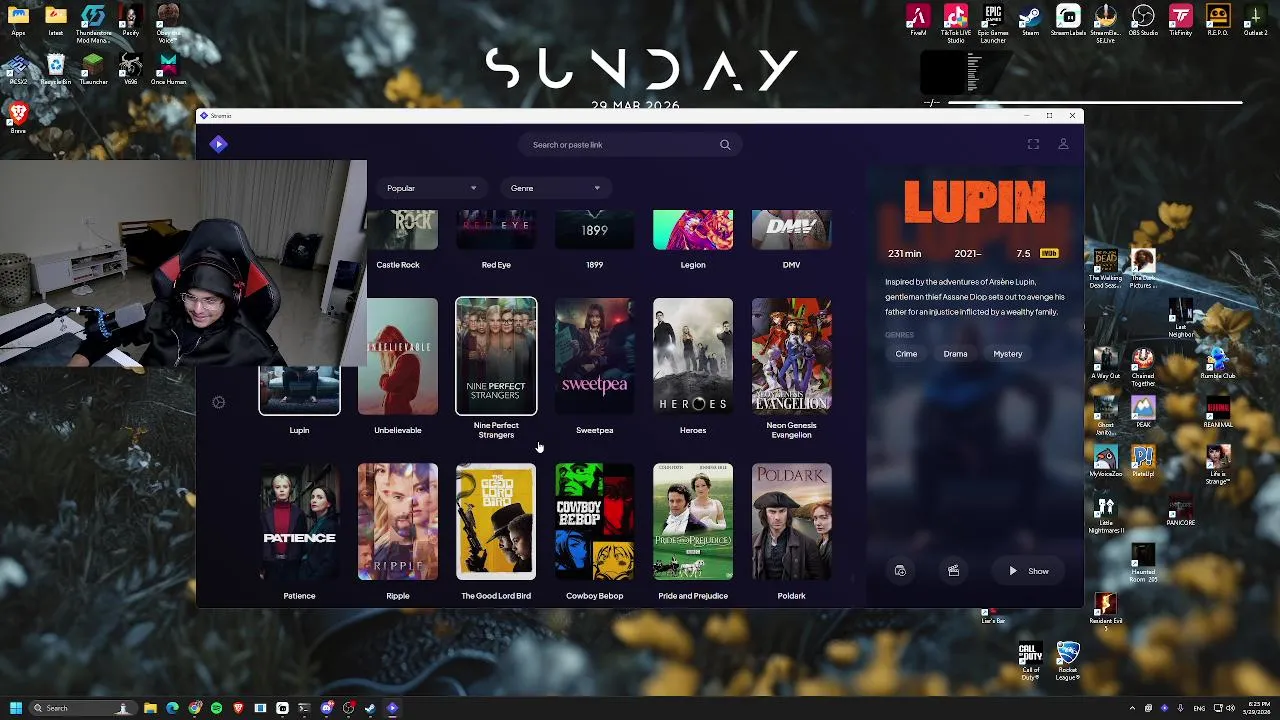
Task: Open the Recycle Bin desktop icon
Action: click(x=56, y=70)
